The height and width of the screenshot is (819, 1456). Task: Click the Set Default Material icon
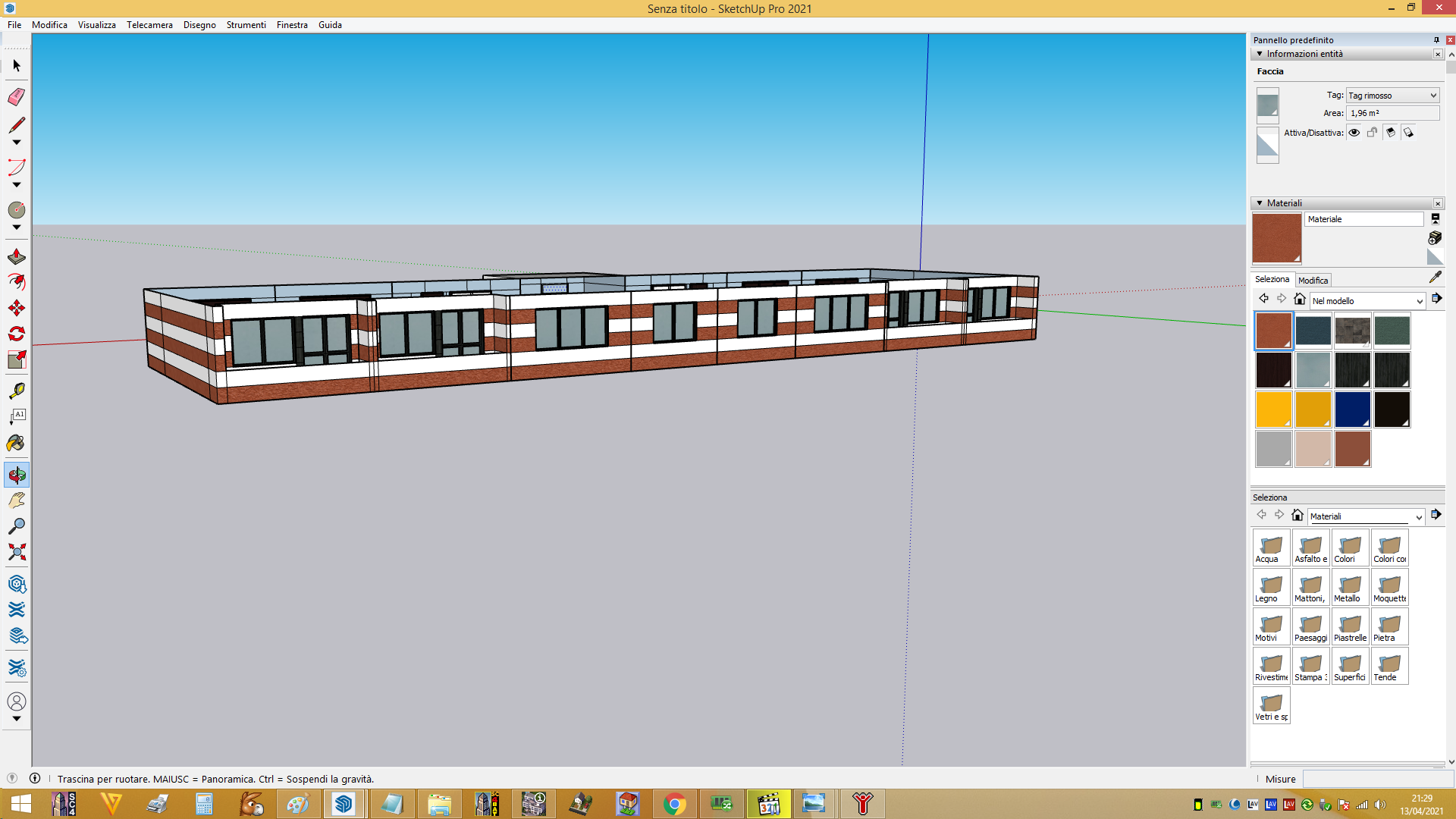pos(1435,258)
